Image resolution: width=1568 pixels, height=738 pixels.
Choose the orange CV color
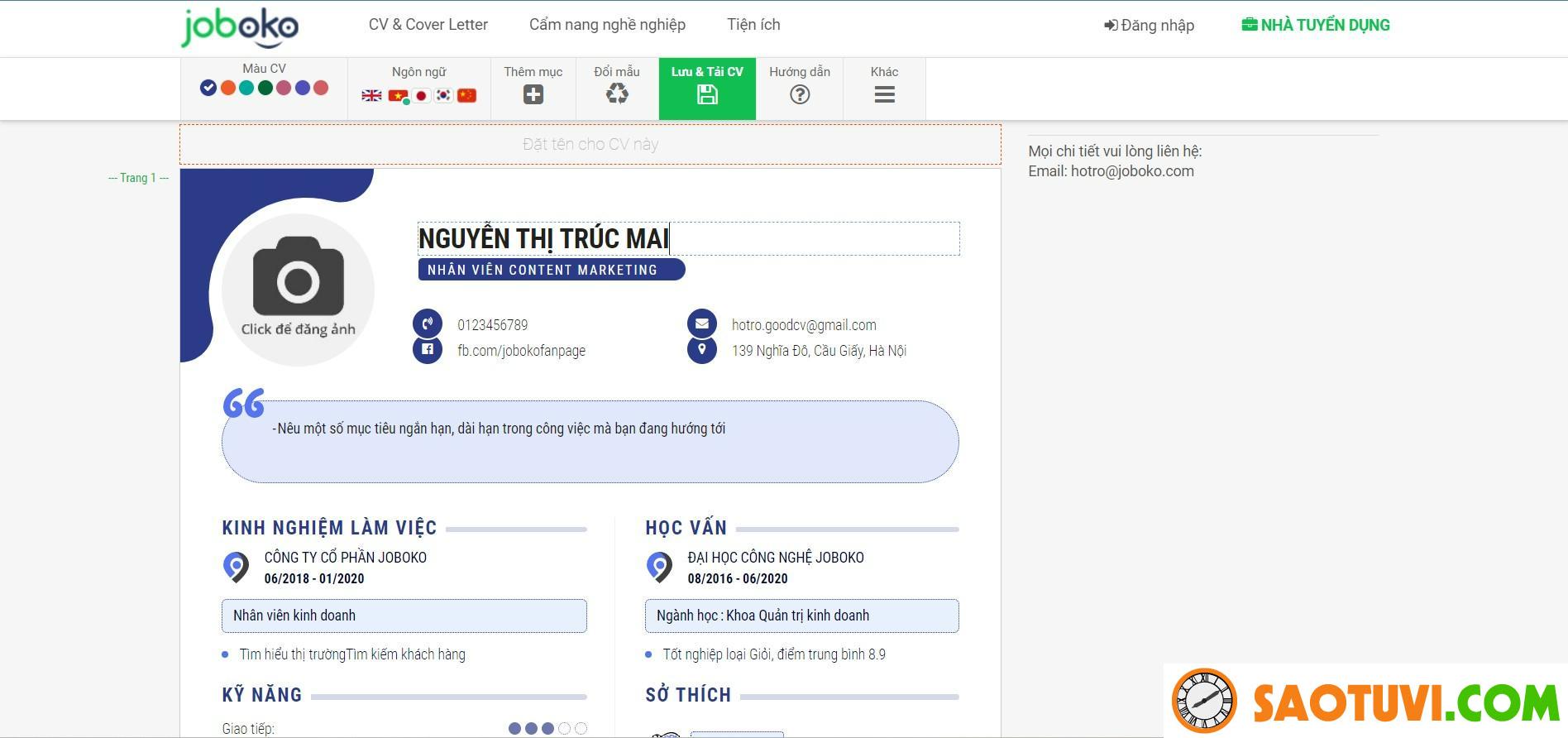pos(228,88)
